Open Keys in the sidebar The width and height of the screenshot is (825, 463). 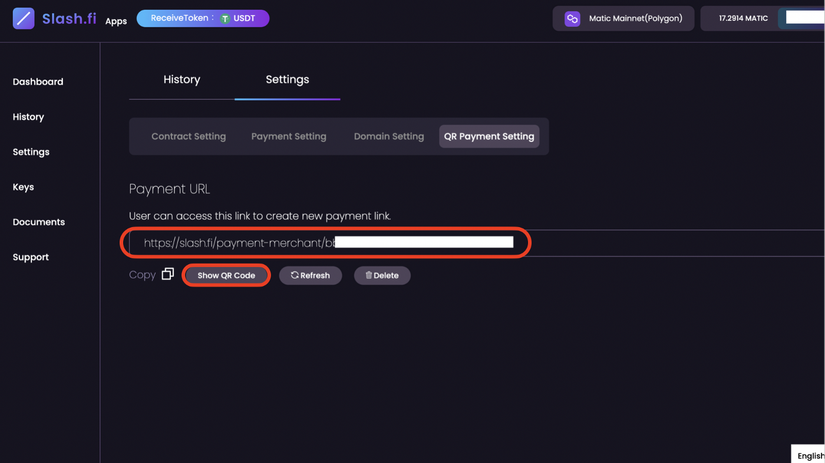pyautogui.click(x=23, y=187)
